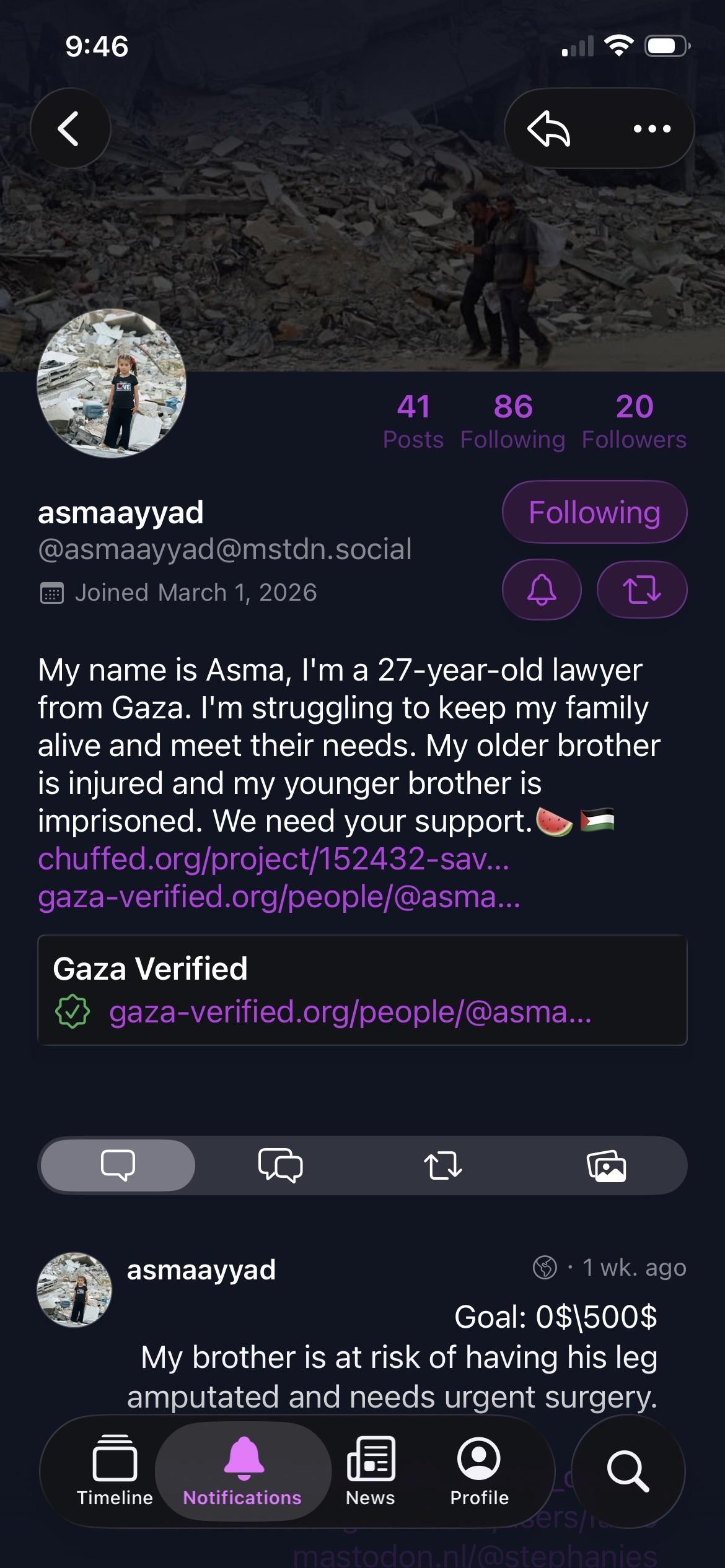
Task: Open the three-dot more options menu
Action: [x=652, y=128]
